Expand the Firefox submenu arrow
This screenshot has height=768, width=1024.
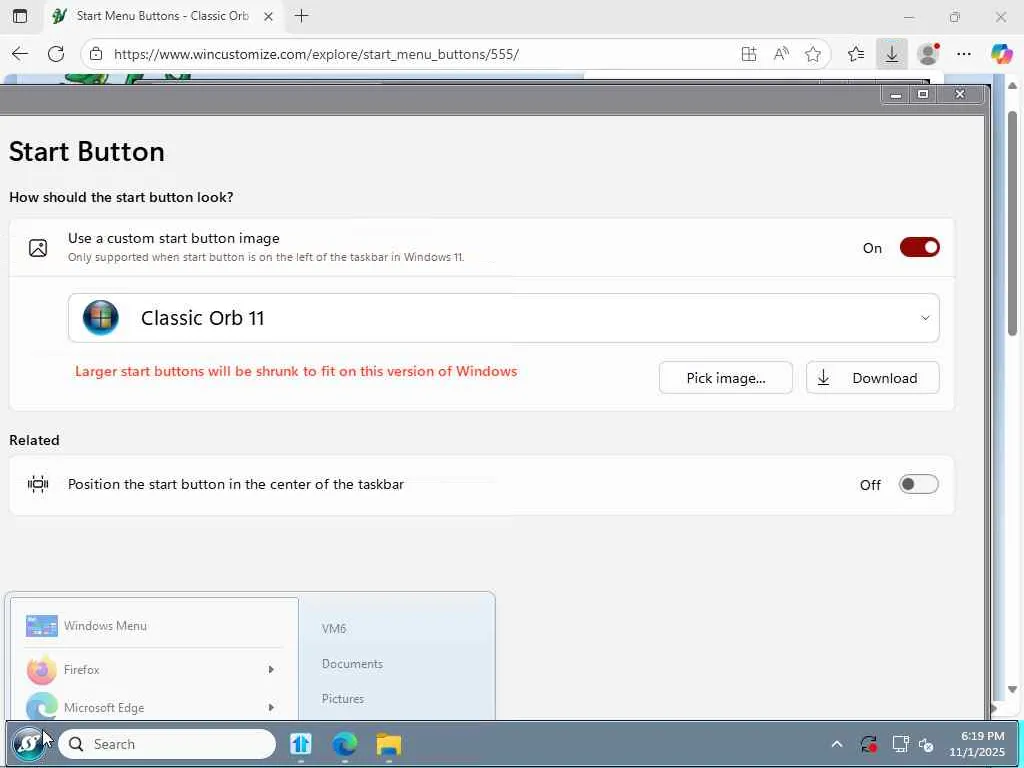[x=271, y=669]
